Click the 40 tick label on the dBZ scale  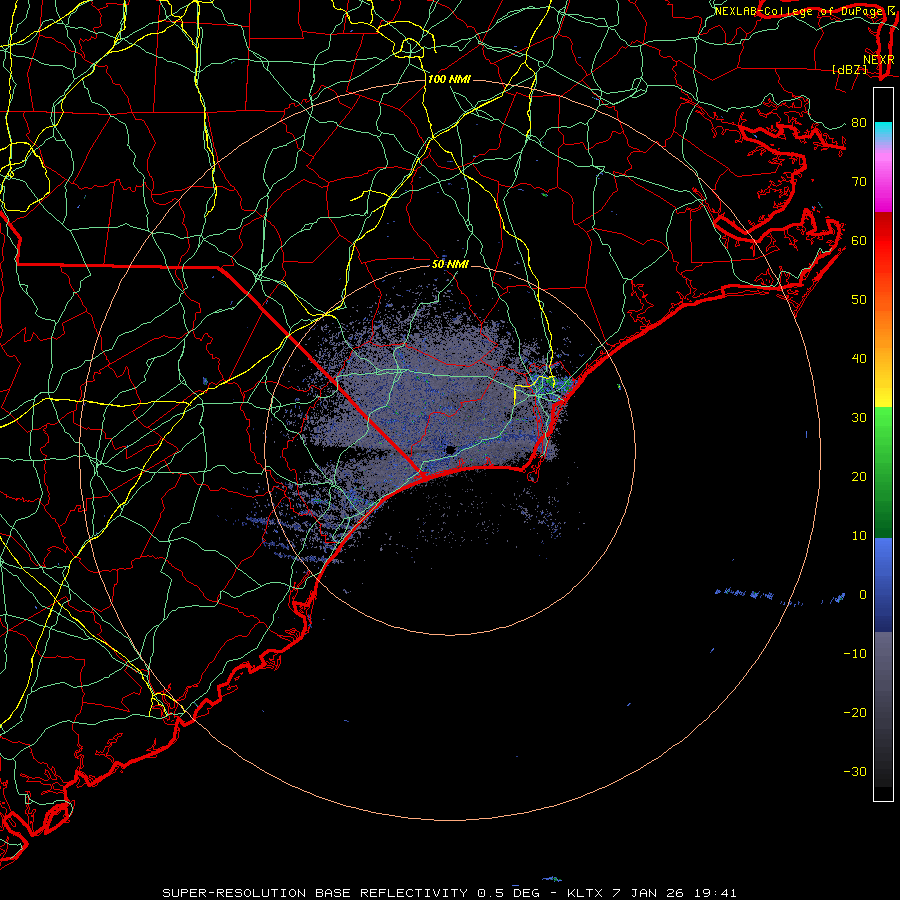coord(859,359)
